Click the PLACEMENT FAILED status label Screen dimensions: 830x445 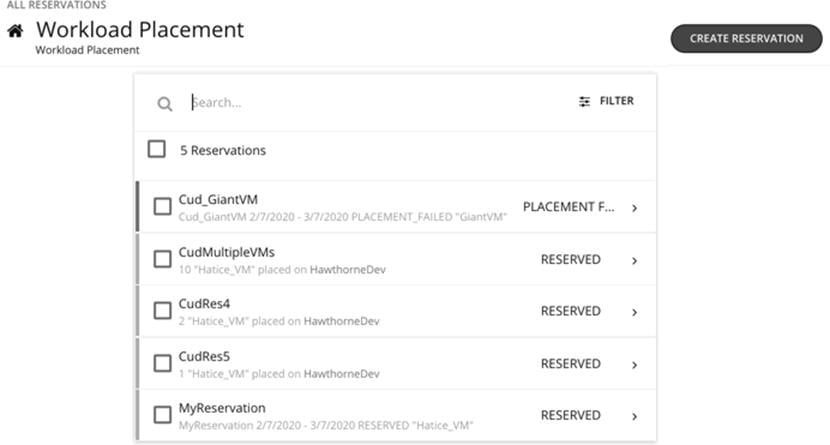(568, 207)
